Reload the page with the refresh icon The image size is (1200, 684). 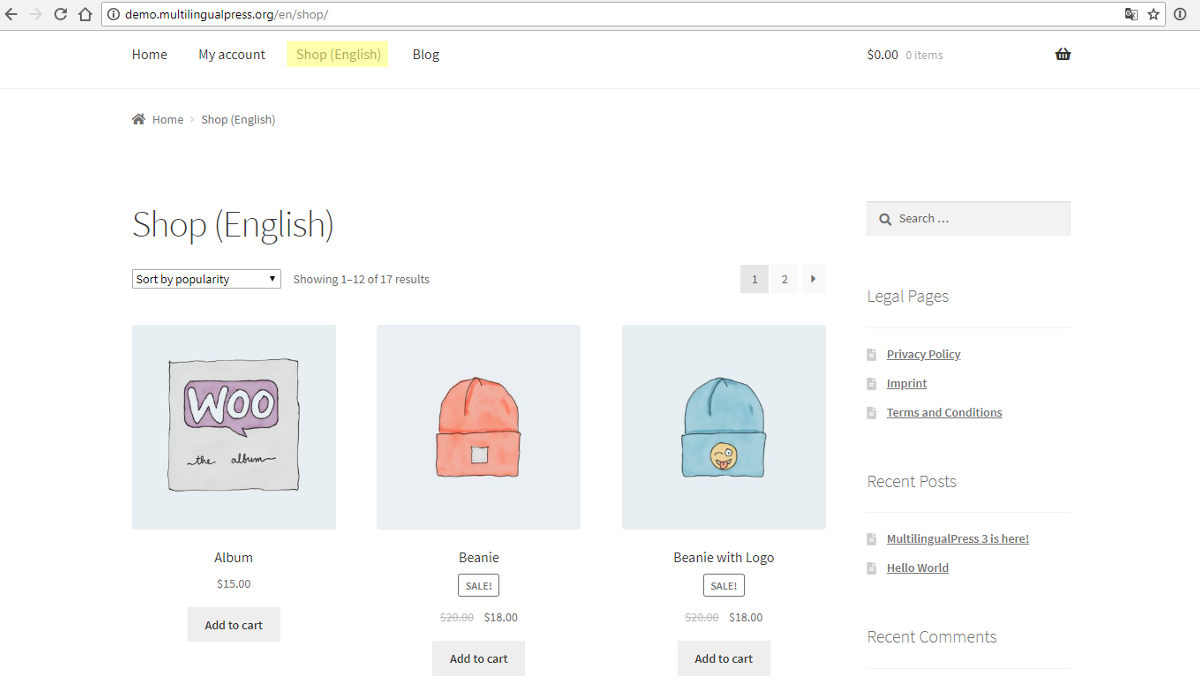tap(59, 14)
